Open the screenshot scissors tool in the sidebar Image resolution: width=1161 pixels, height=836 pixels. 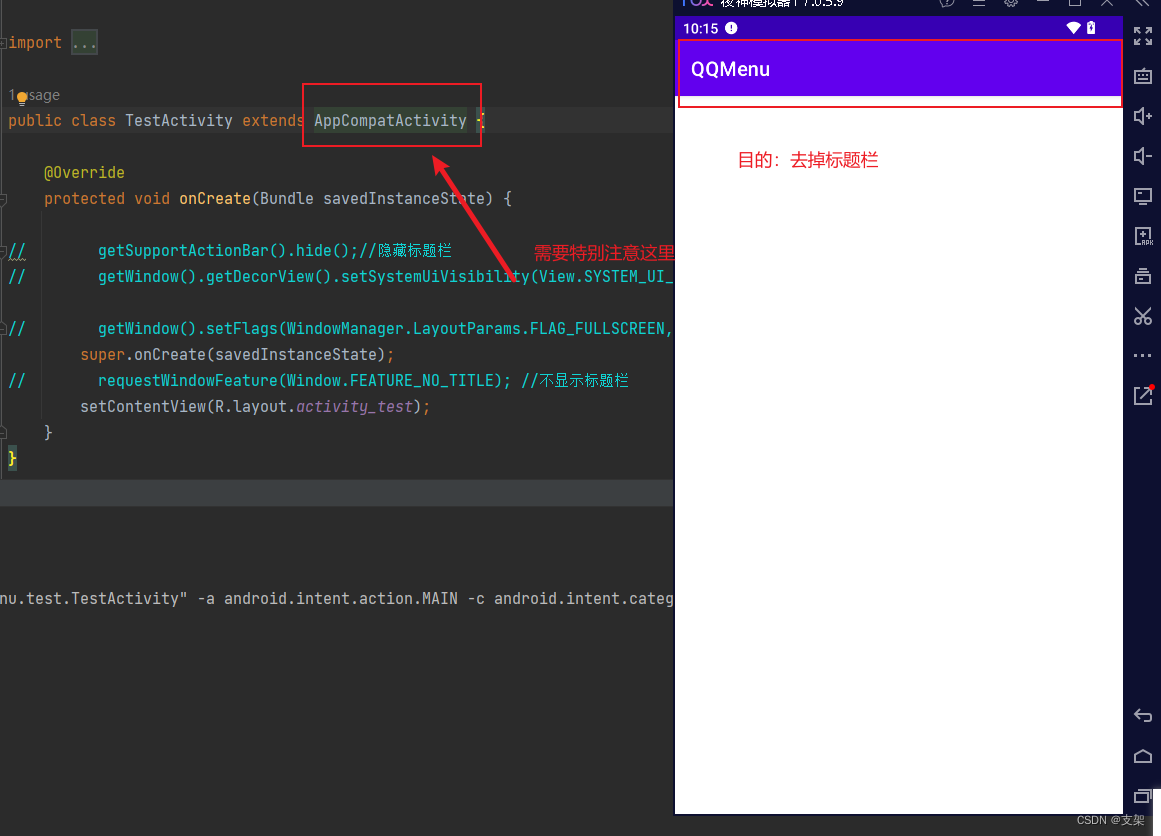click(x=1143, y=316)
